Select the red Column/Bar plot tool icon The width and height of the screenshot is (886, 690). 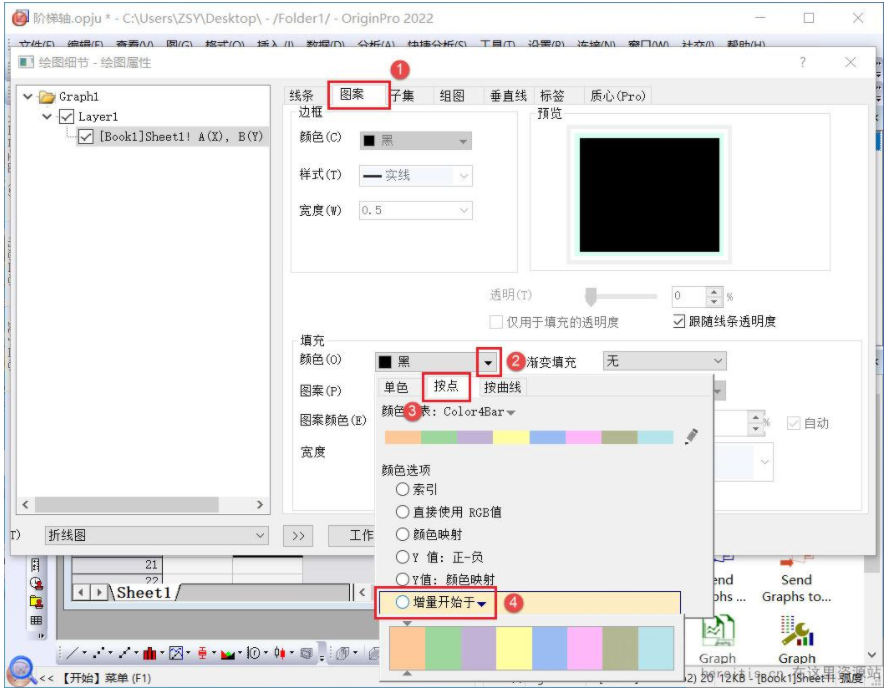(x=149, y=653)
